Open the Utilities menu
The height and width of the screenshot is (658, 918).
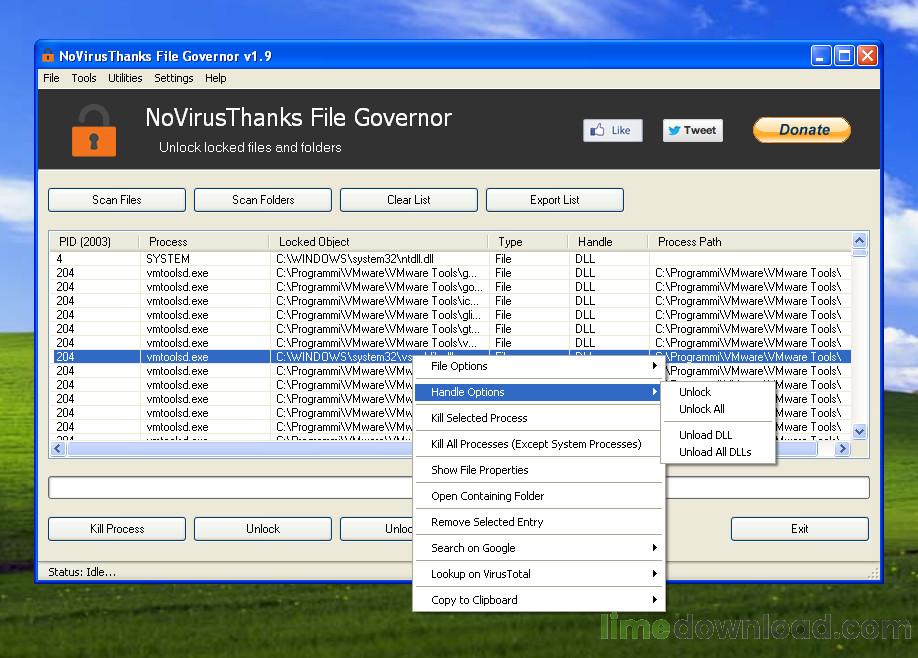[x=125, y=78]
